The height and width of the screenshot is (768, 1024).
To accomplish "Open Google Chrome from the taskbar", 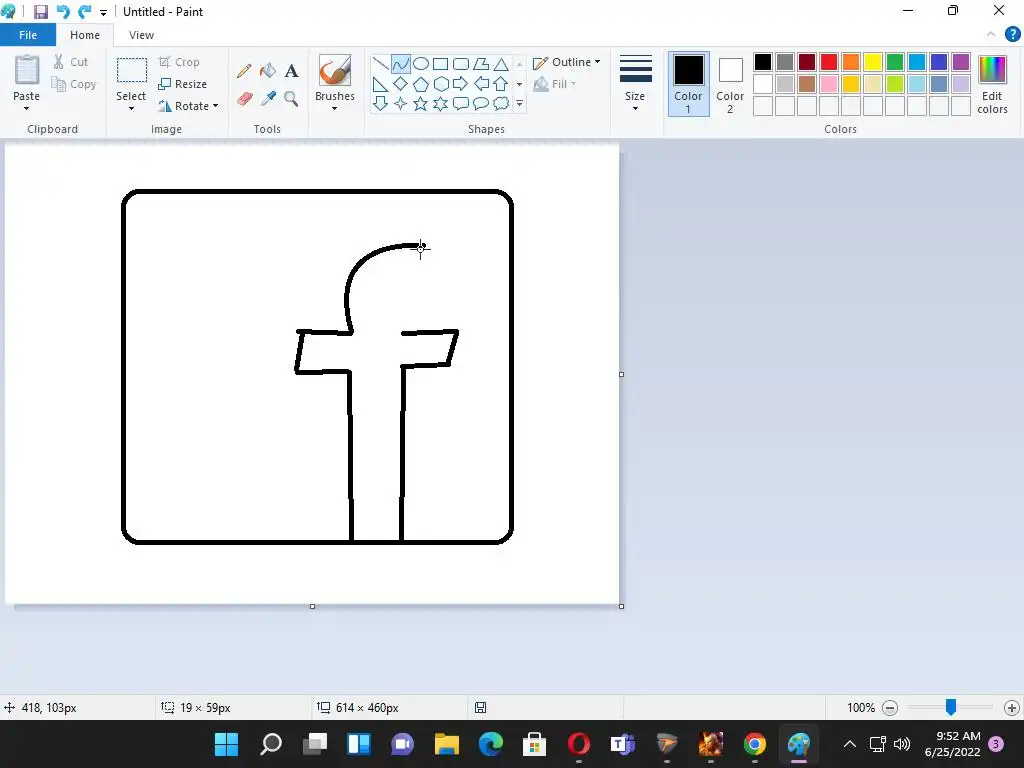I will click(754, 744).
